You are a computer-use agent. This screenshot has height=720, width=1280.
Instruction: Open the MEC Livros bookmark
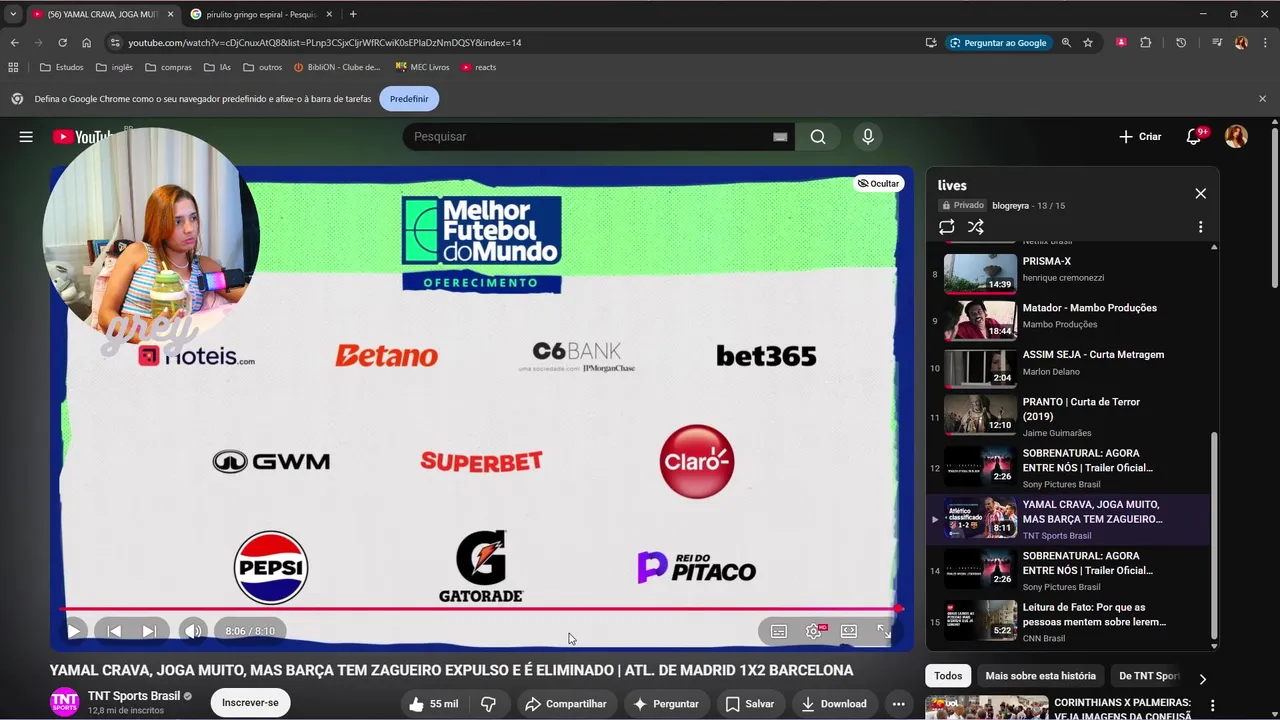pos(422,67)
